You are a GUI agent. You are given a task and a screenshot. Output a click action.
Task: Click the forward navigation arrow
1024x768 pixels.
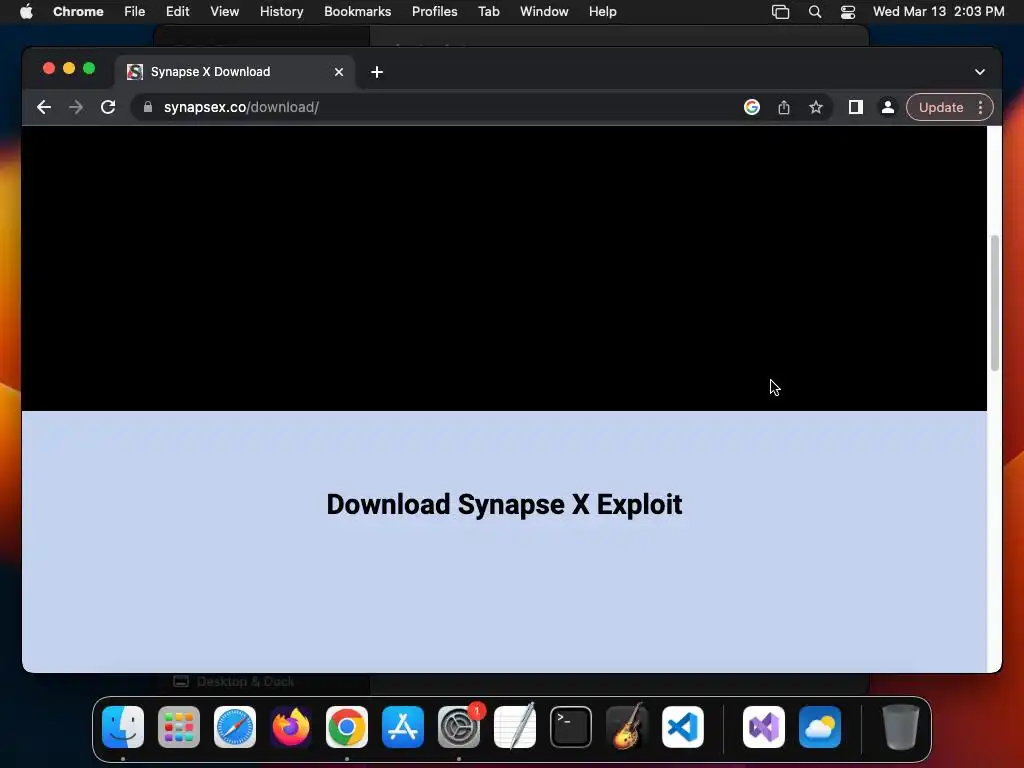76,107
